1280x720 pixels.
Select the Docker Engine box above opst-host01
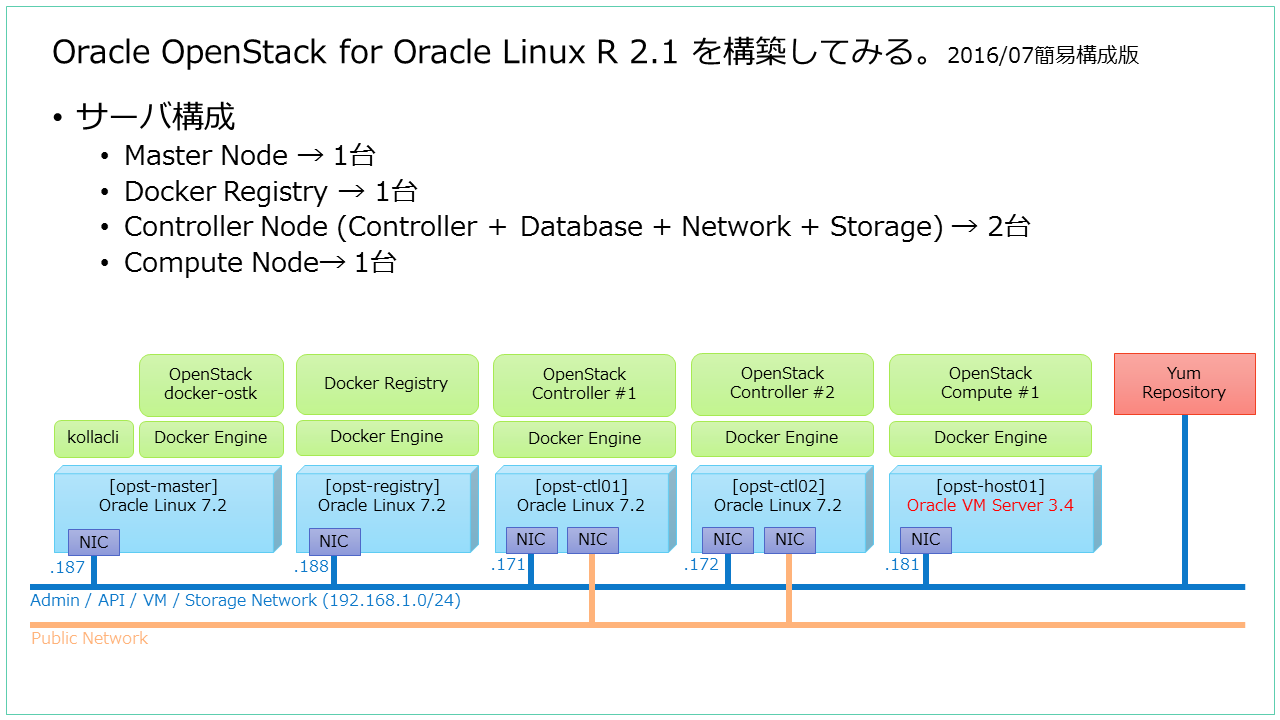[990, 438]
